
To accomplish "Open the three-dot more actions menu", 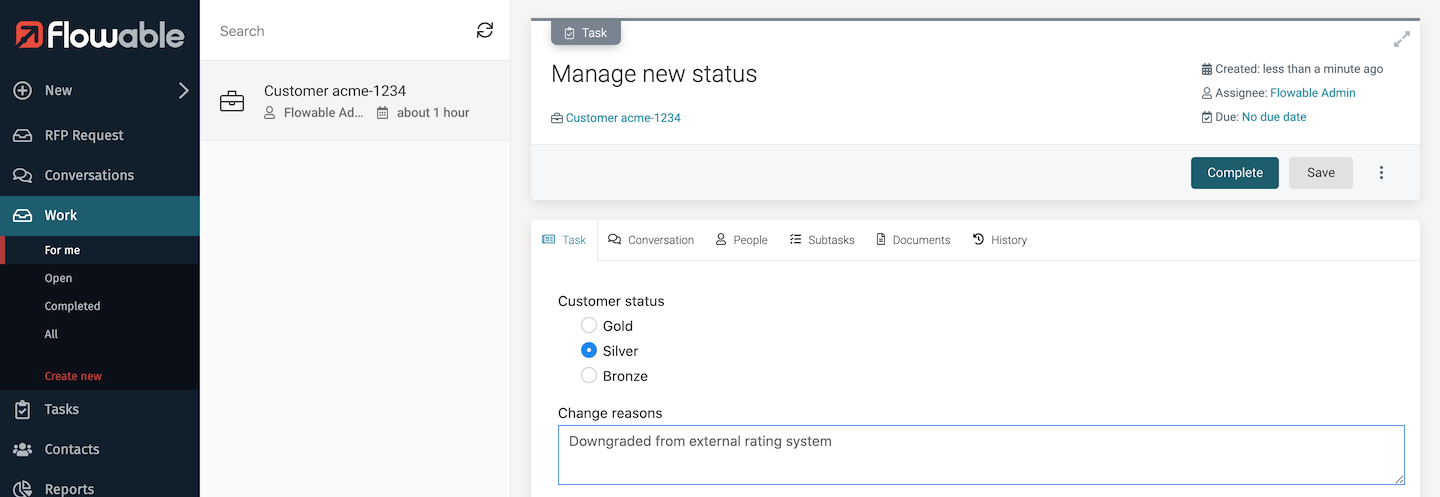I will pyautogui.click(x=1381, y=173).
